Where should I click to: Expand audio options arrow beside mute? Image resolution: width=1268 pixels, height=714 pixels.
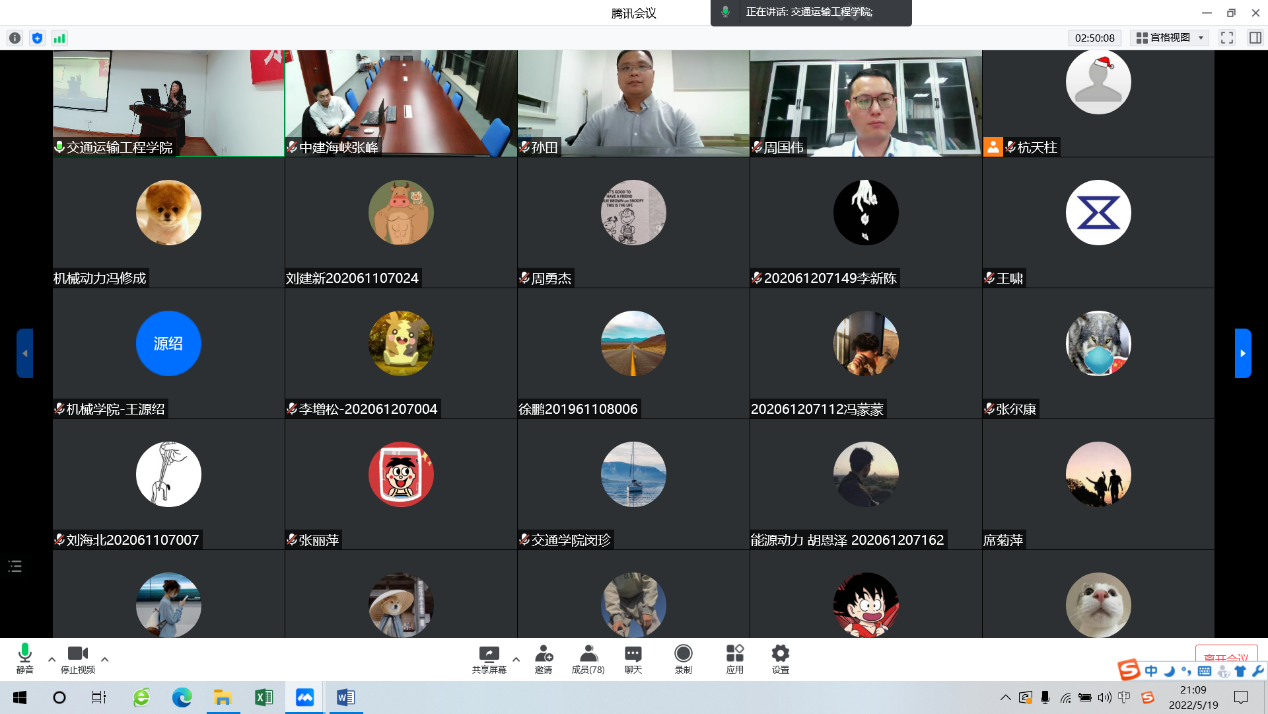point(52,659)
